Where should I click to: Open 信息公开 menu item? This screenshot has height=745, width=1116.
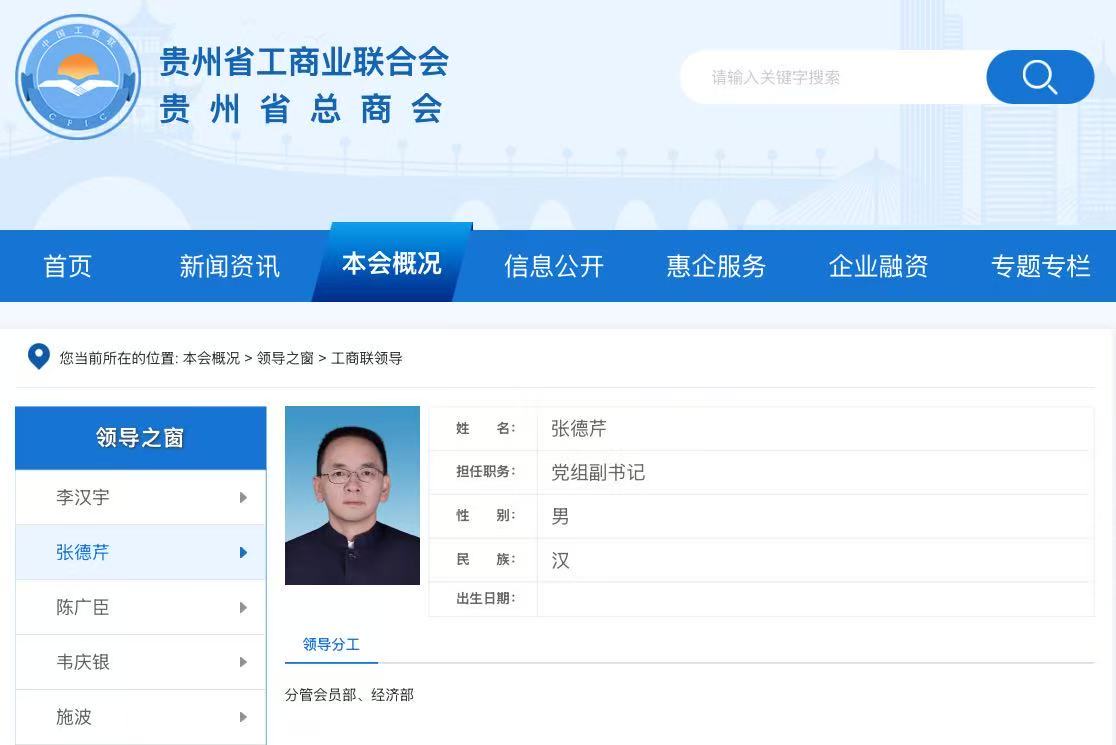(x=554, y=266)
